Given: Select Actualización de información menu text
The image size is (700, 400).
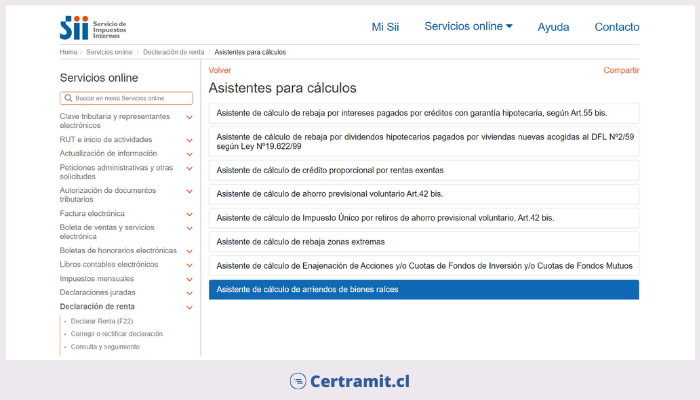Looking at the screenshot, I should [x=108, y=153].
